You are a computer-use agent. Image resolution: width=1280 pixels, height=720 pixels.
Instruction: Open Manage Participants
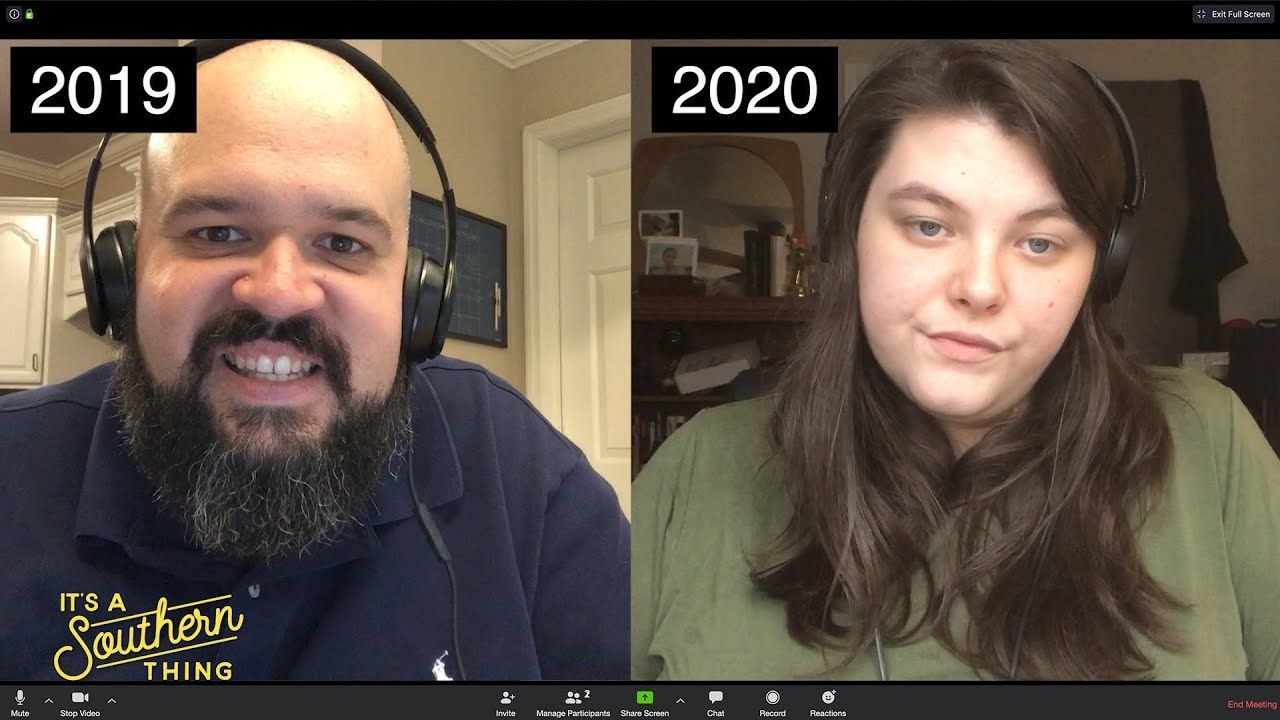[x=572, y=703]
